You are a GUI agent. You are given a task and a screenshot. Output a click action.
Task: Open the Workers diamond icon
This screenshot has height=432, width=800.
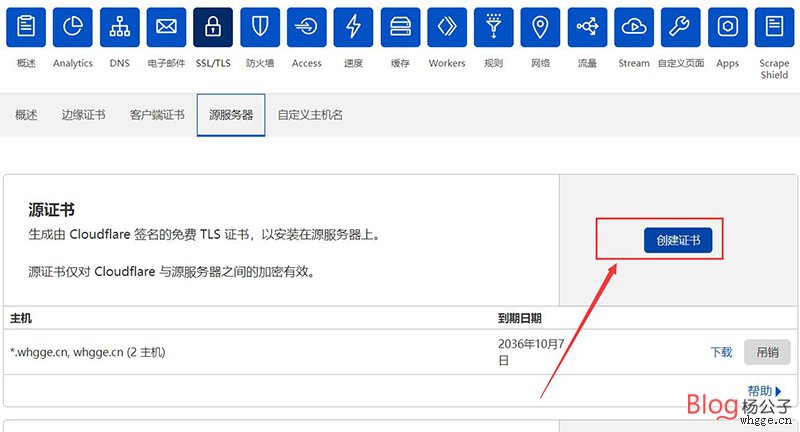[x=447, y=27]
